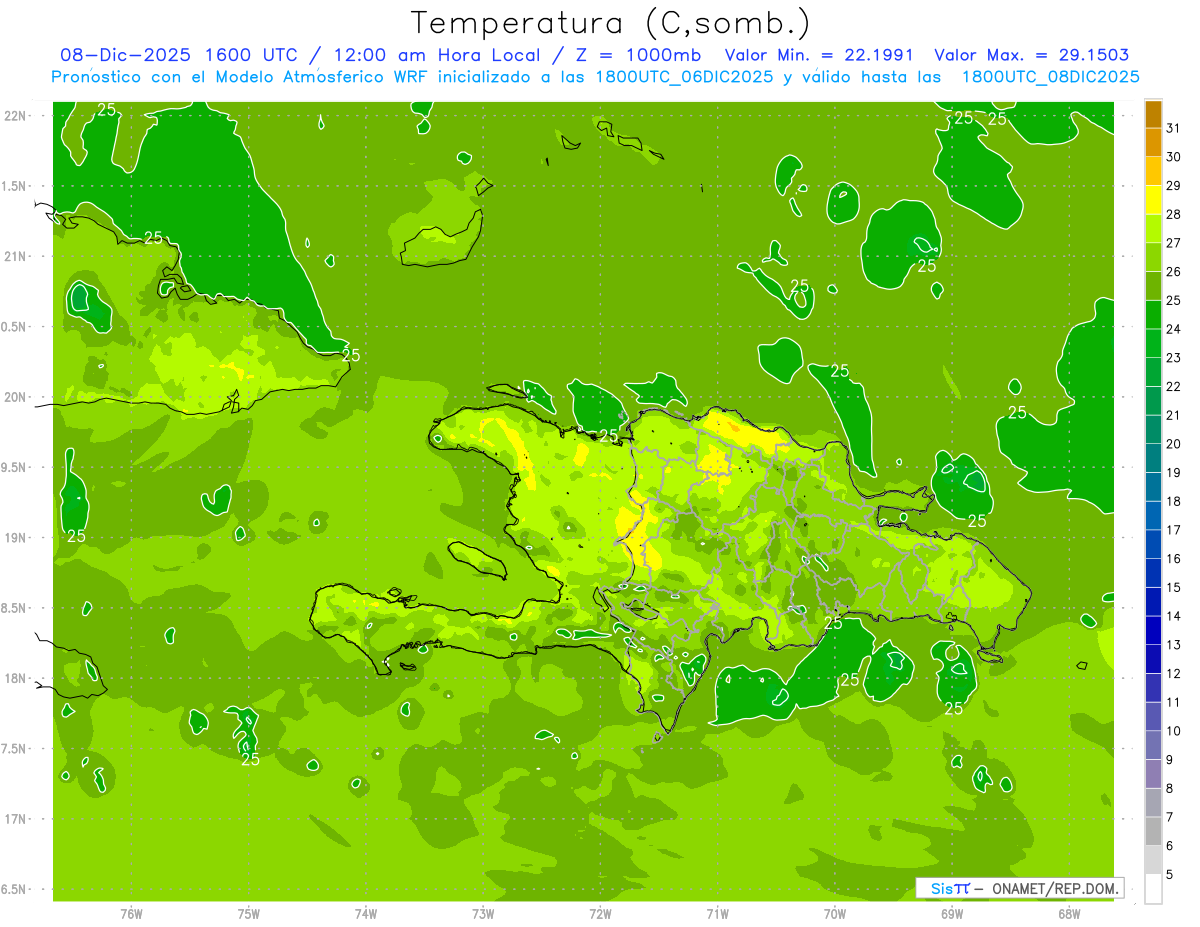The height and width of the screenshot is (927, 1200).
Task: Click the 17N latitude label
Action: pyautogui.click(x=16, y=819)
